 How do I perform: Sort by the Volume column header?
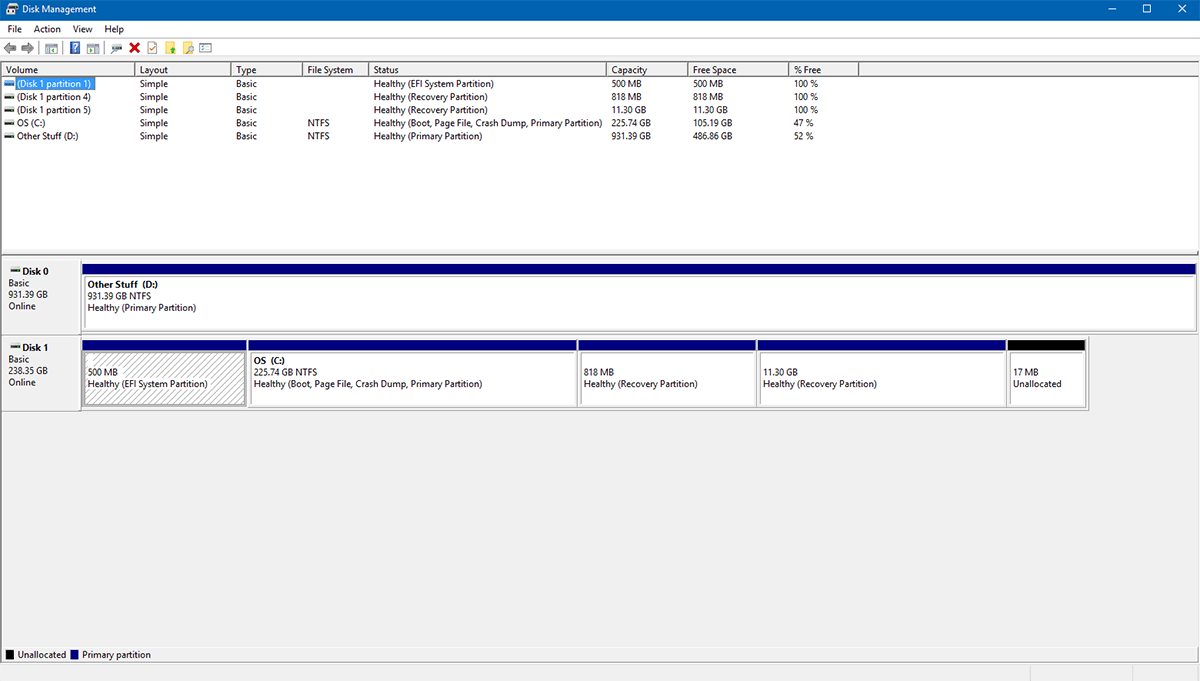[68, 70]
